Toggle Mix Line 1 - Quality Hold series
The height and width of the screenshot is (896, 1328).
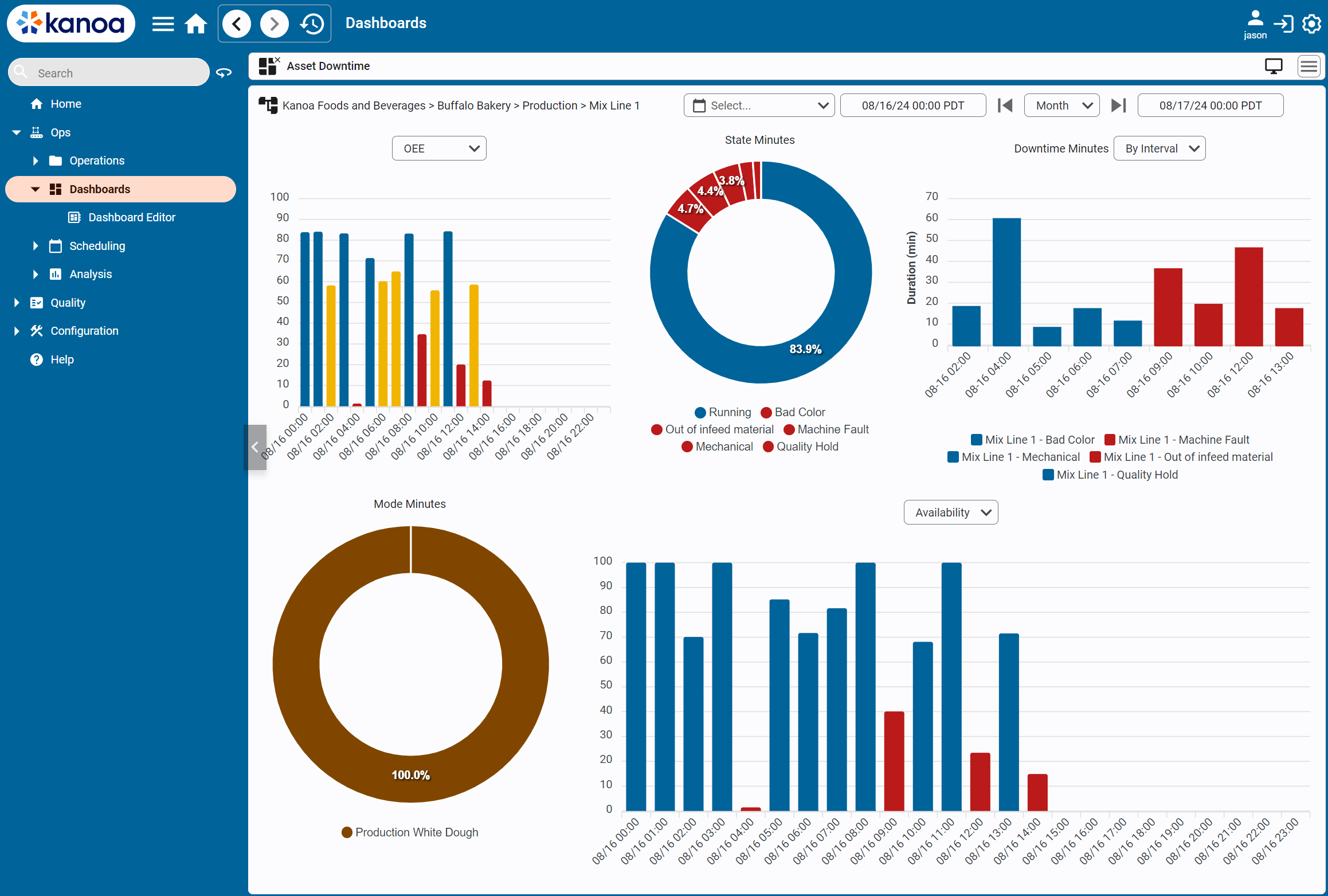[x=1110, y=475]
